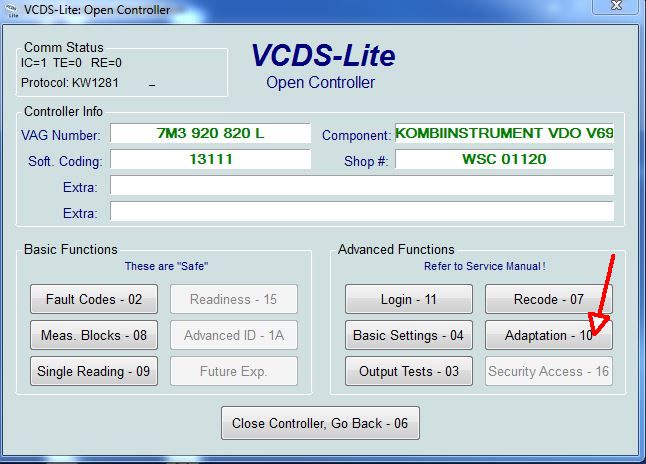Click the Advanced Functions group label
The image size is (646, 464).
[396, 249]
